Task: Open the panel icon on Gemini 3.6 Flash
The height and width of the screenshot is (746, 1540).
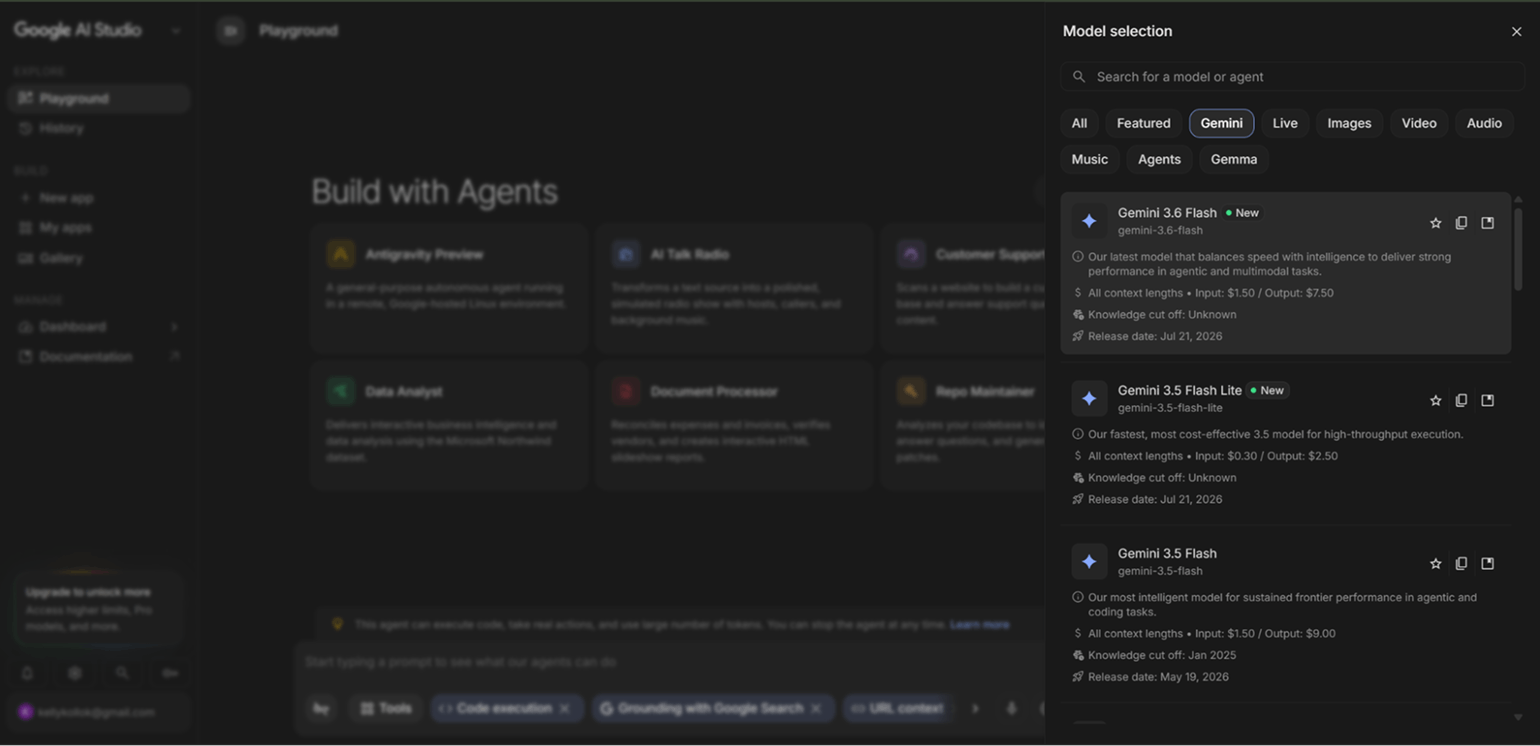Action: click(x=1488, y=223)
